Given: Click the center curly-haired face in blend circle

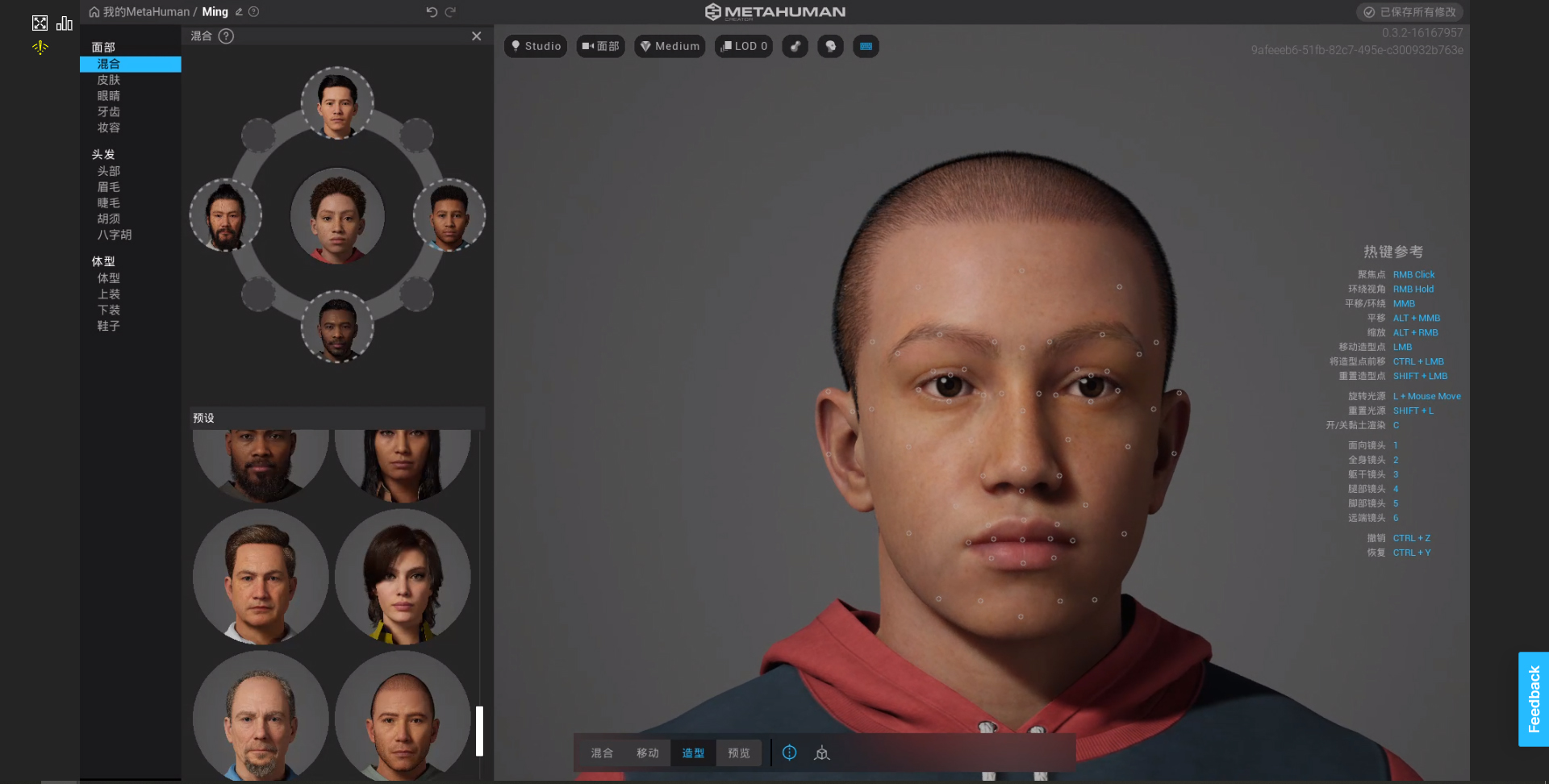Looking at the screenshot, I should 337,215.
